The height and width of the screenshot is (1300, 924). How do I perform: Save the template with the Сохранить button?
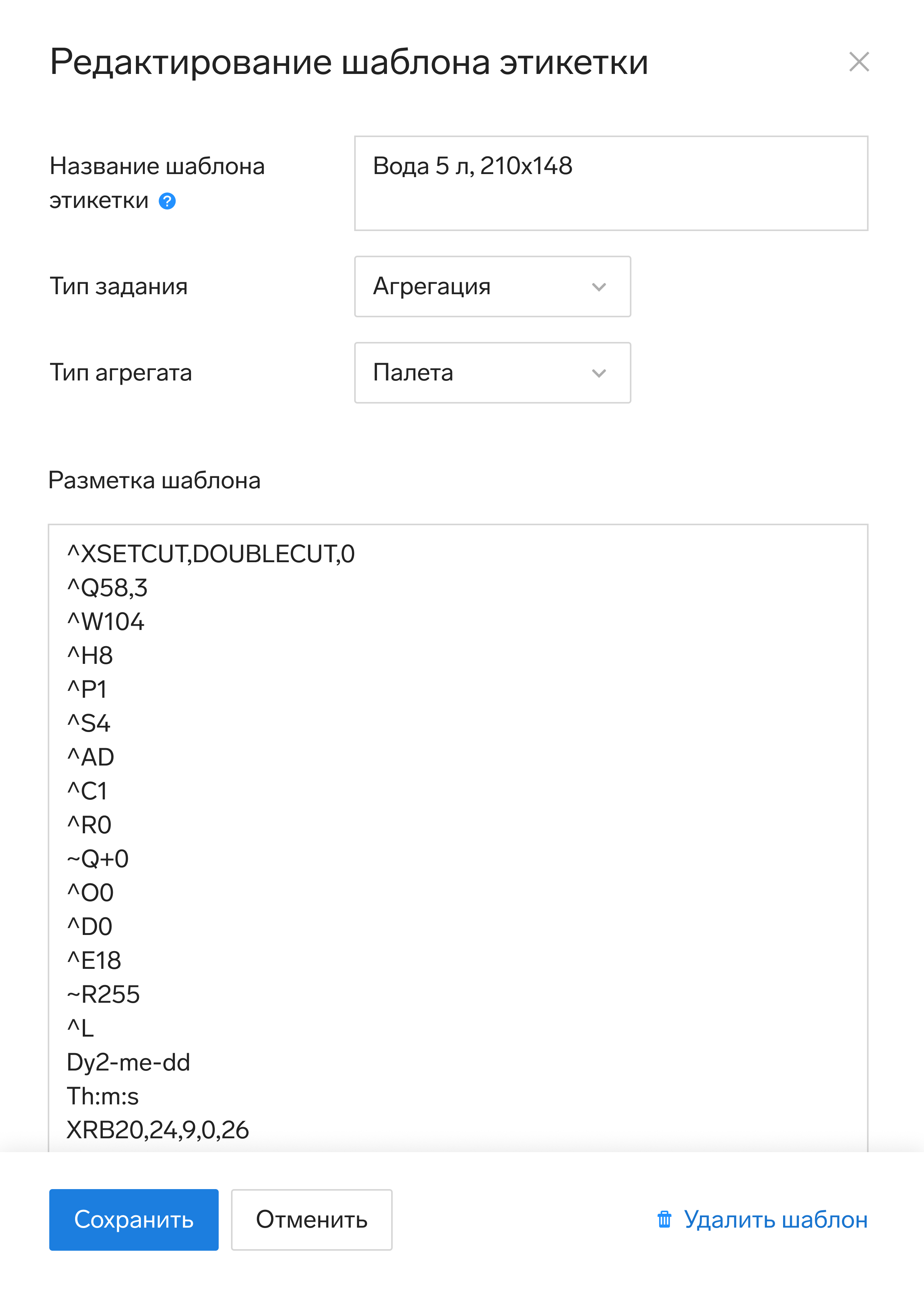[134, 1220]
